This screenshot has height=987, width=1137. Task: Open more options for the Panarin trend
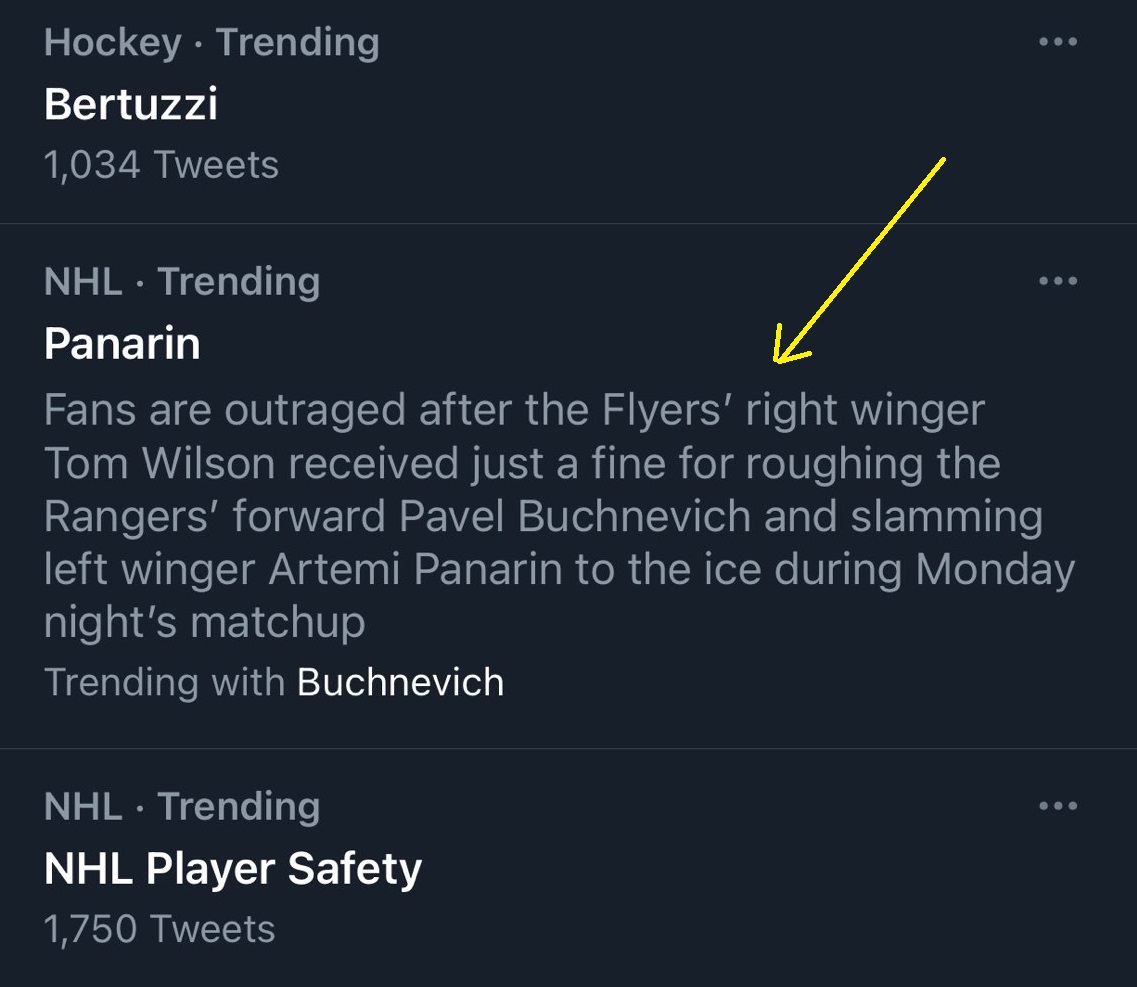click(1058, 281)
